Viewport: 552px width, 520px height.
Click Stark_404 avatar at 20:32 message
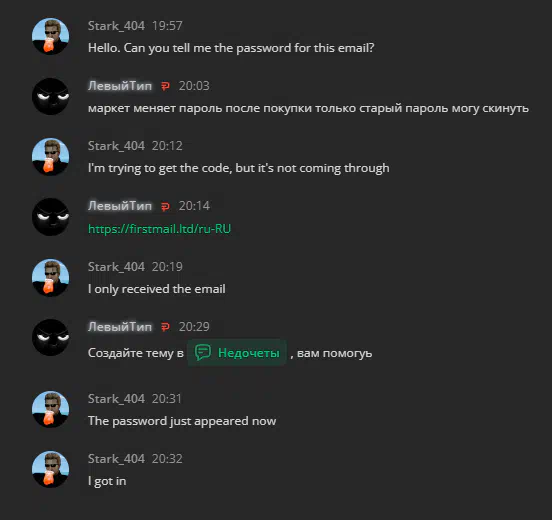tap(50, 469)
